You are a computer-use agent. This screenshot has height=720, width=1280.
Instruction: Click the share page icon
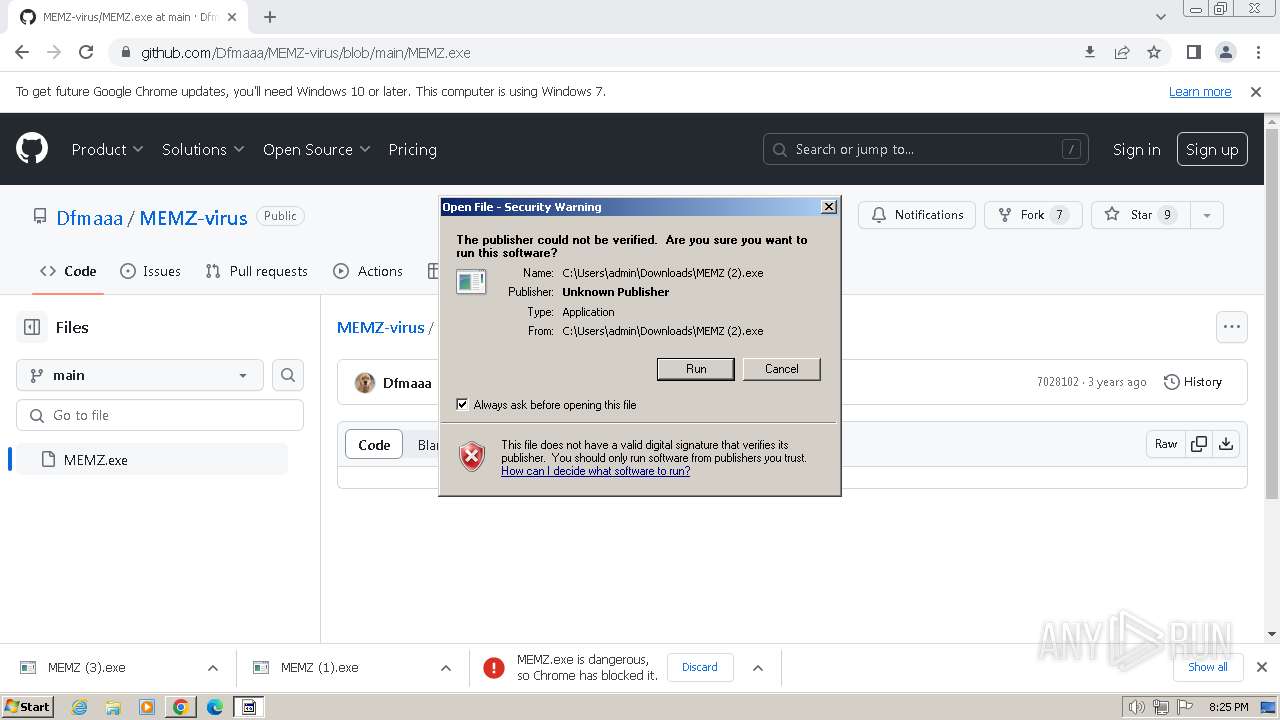(x=1122, y=52)
